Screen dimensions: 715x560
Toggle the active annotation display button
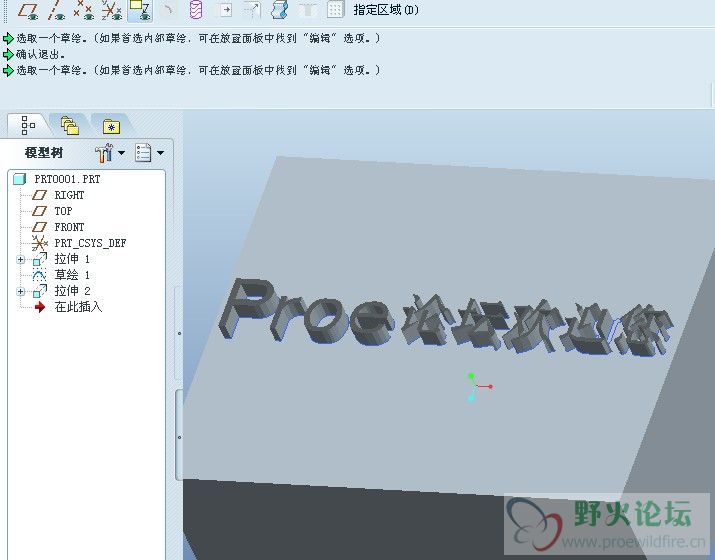[x=140, y=10]
